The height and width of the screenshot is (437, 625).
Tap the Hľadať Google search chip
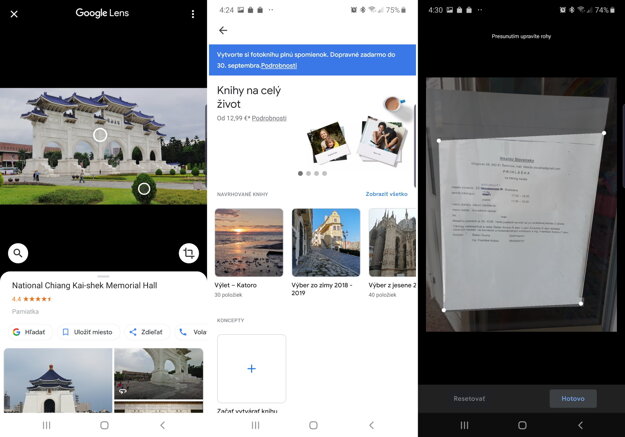pyautogui.click(x=29, y=332)
